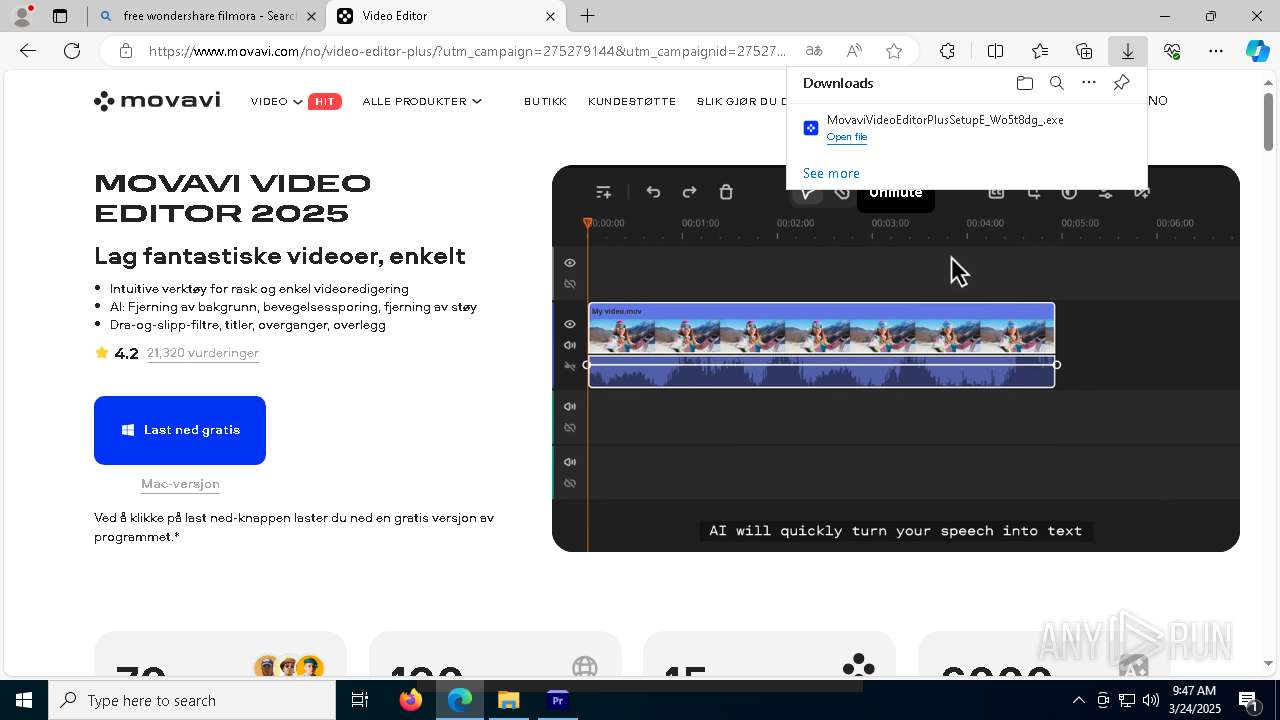Click the Mac-versjon link
1280x720 pixels.
(180, 484)
